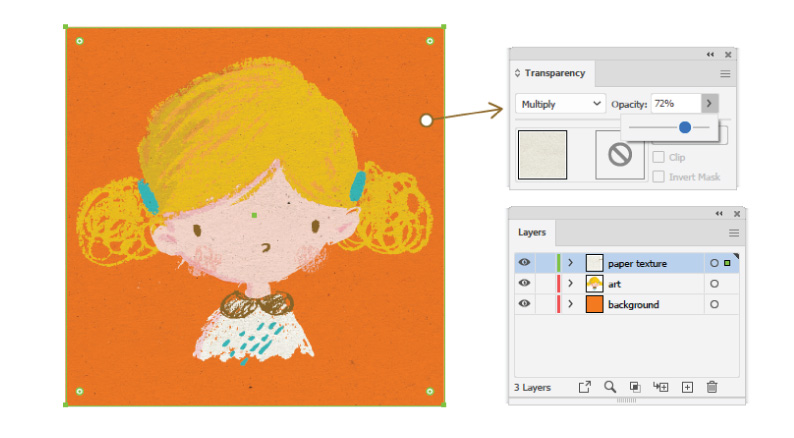
Task: Click the paper texture layer thumbnail
Action: coord(594,263)
